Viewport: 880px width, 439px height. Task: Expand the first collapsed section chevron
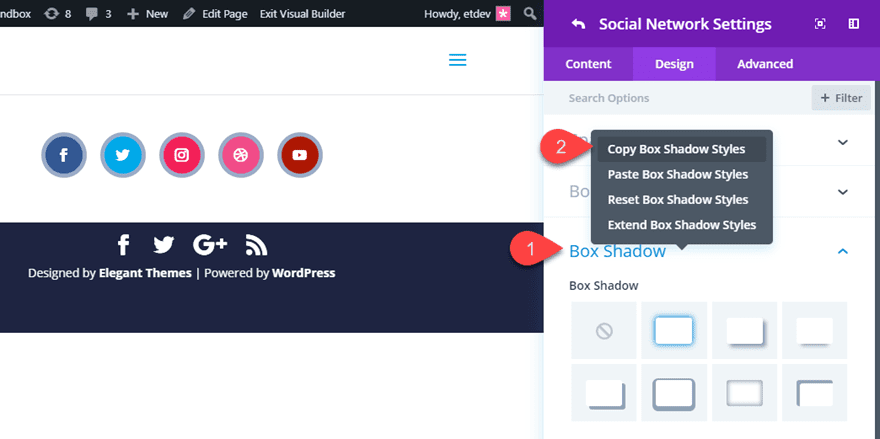[842, 142]
